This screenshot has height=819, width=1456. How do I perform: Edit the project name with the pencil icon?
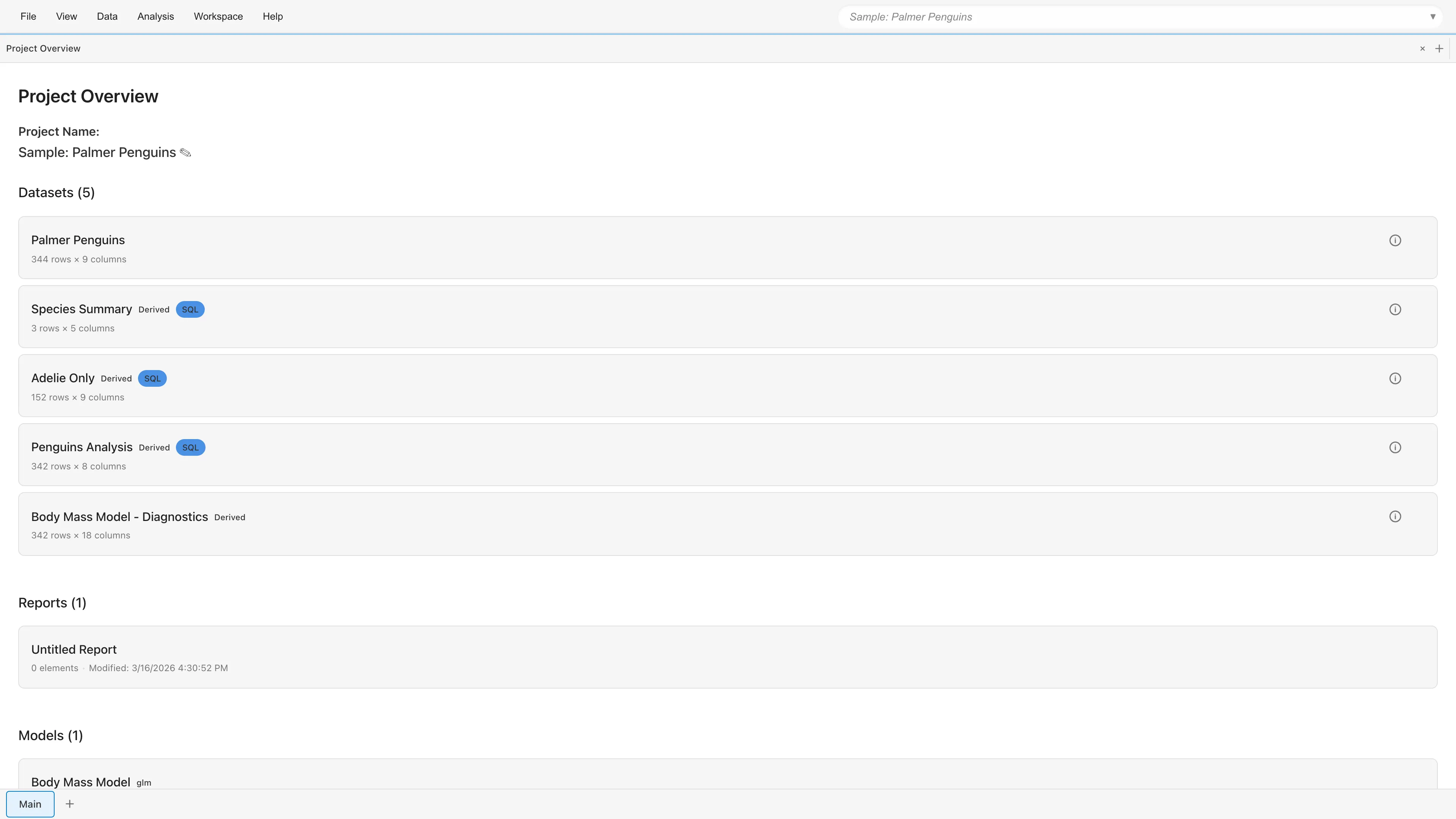click(x=185, y=152)
